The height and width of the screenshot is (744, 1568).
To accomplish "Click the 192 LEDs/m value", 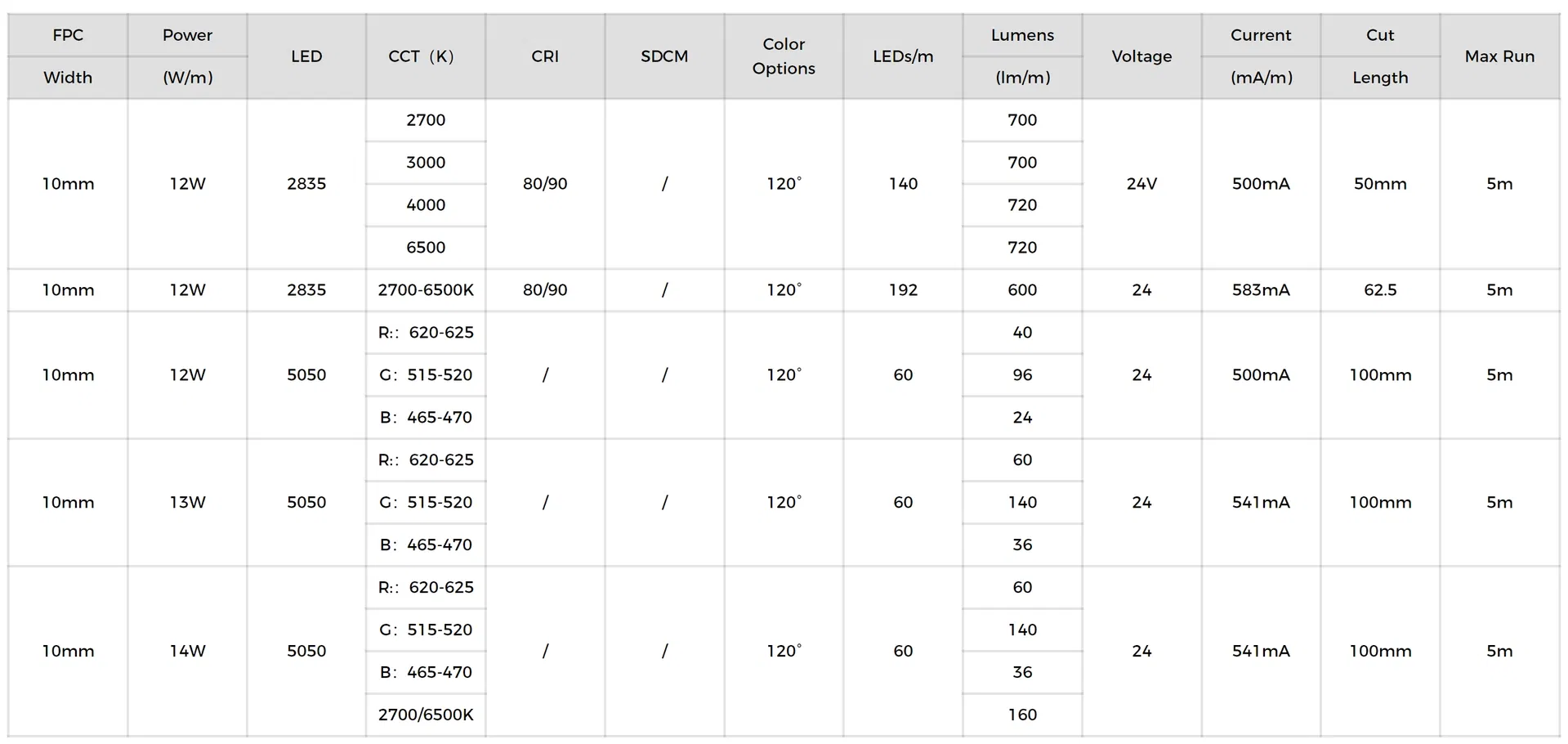I will [x=903, y=290].
